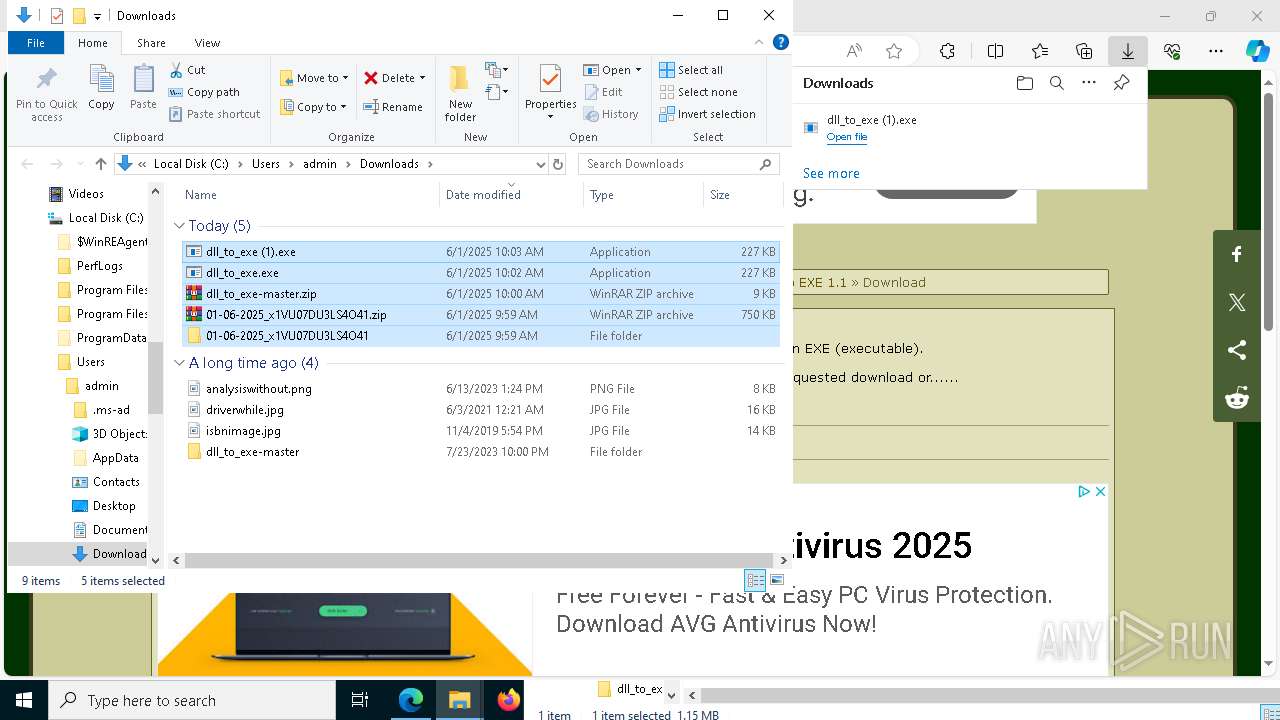The height and width of the screenshot is (720, 1280).
Task: Click Pin to Quick access icon
Action: point(47,95)
